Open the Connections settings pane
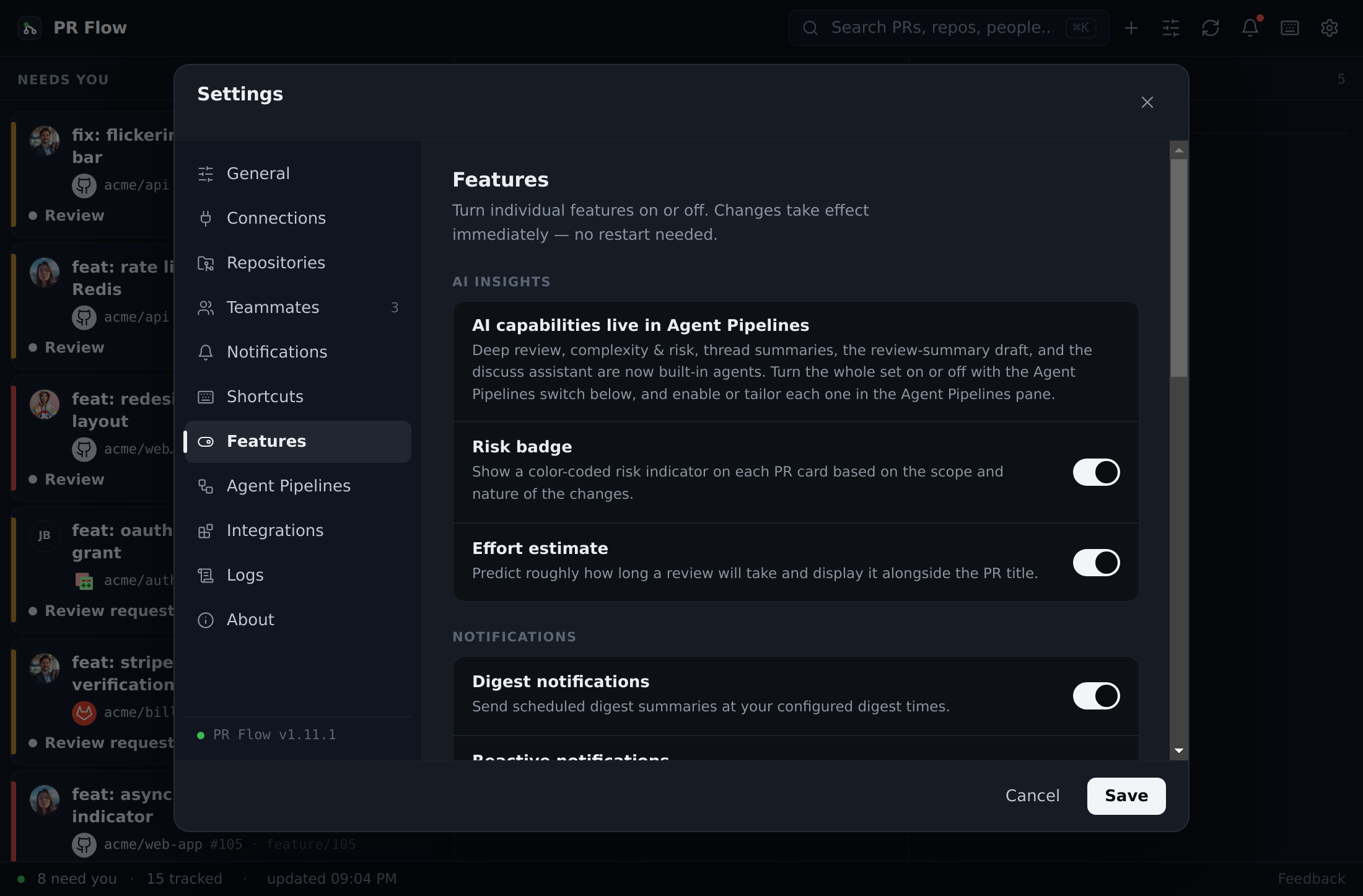The image size is (1363, 896). pos(298,219)
